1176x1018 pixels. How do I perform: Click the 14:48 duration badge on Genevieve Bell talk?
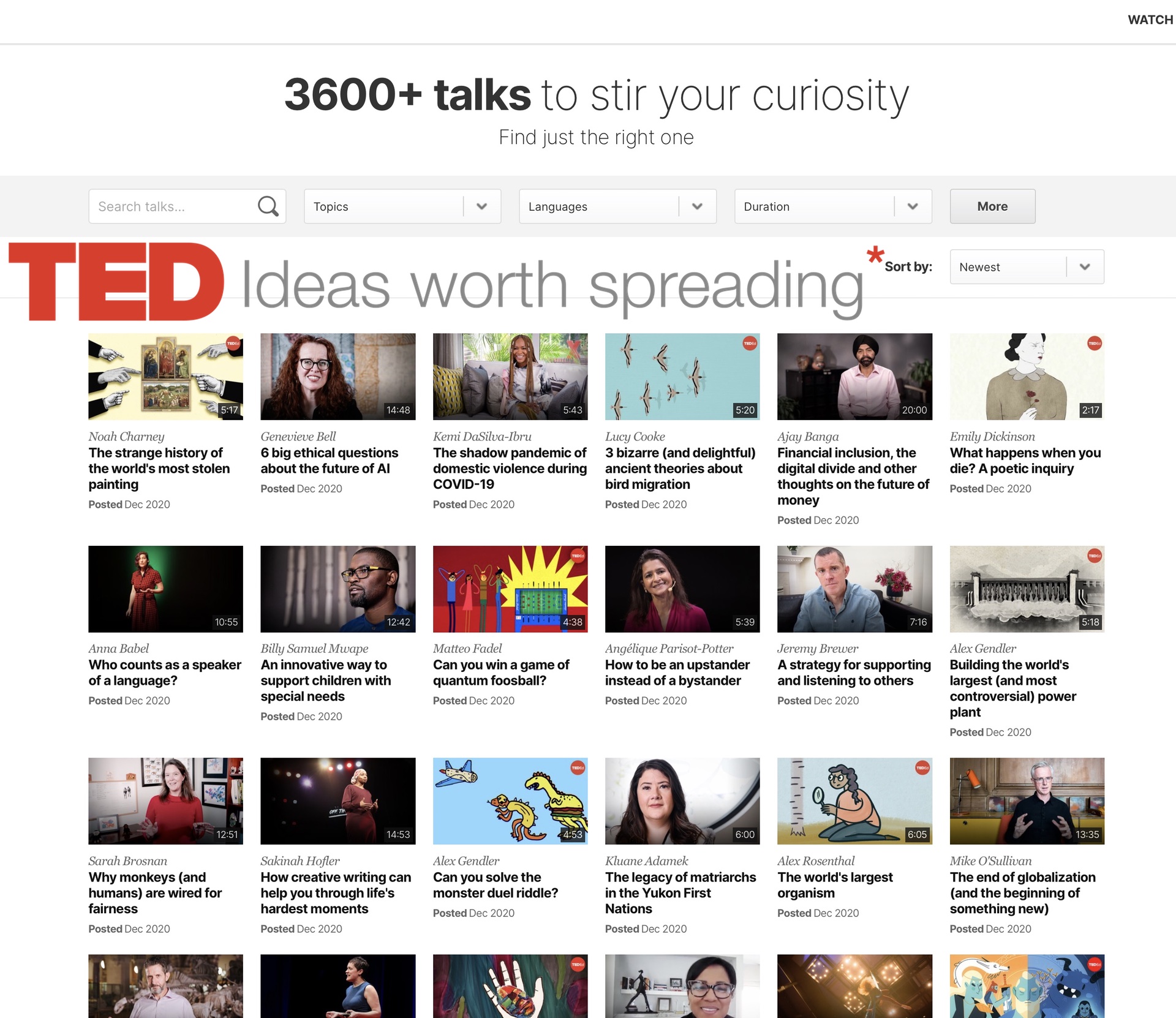click(398, 410)
